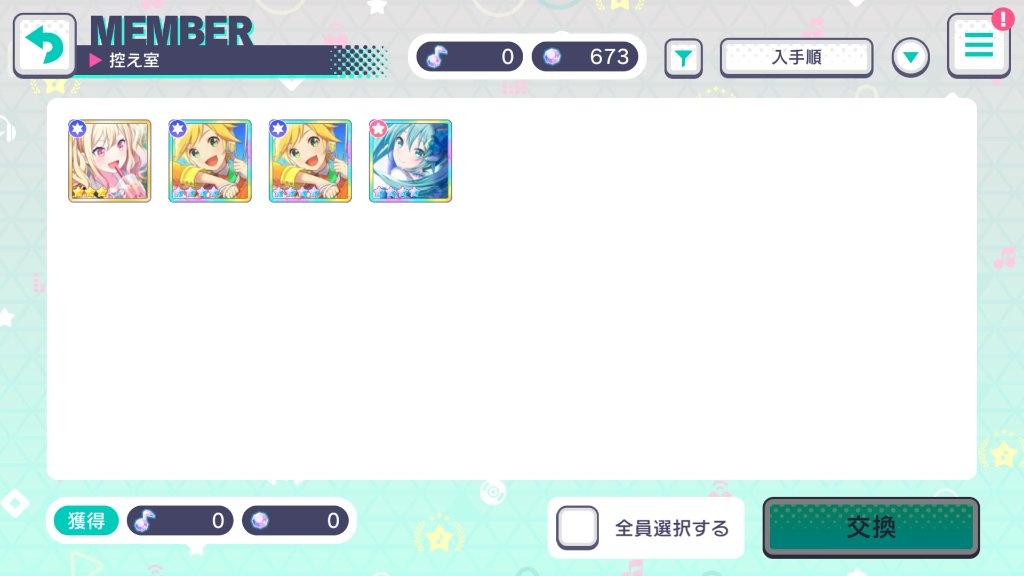The height and width of the screenshot is (576, 1024).
Task: Select the first Kagamine Len card thumbnail
Action: (210, 161)
